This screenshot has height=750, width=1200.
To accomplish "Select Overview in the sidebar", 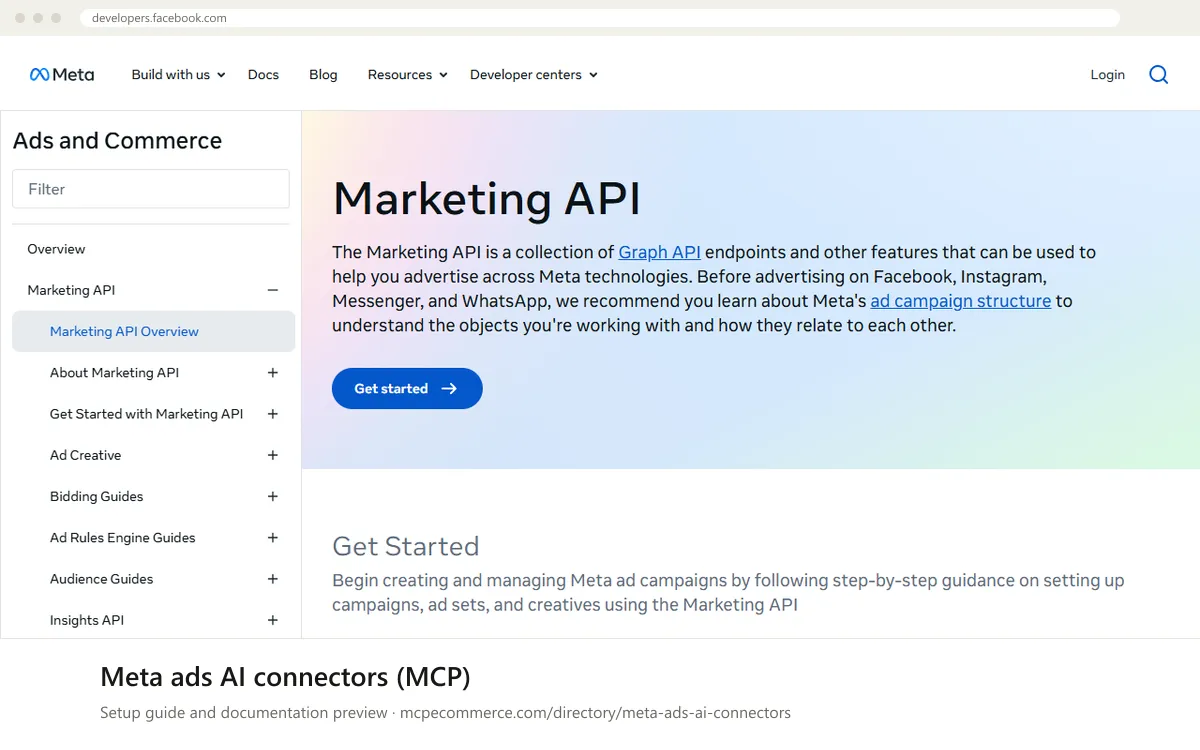I will coord(56,249).
